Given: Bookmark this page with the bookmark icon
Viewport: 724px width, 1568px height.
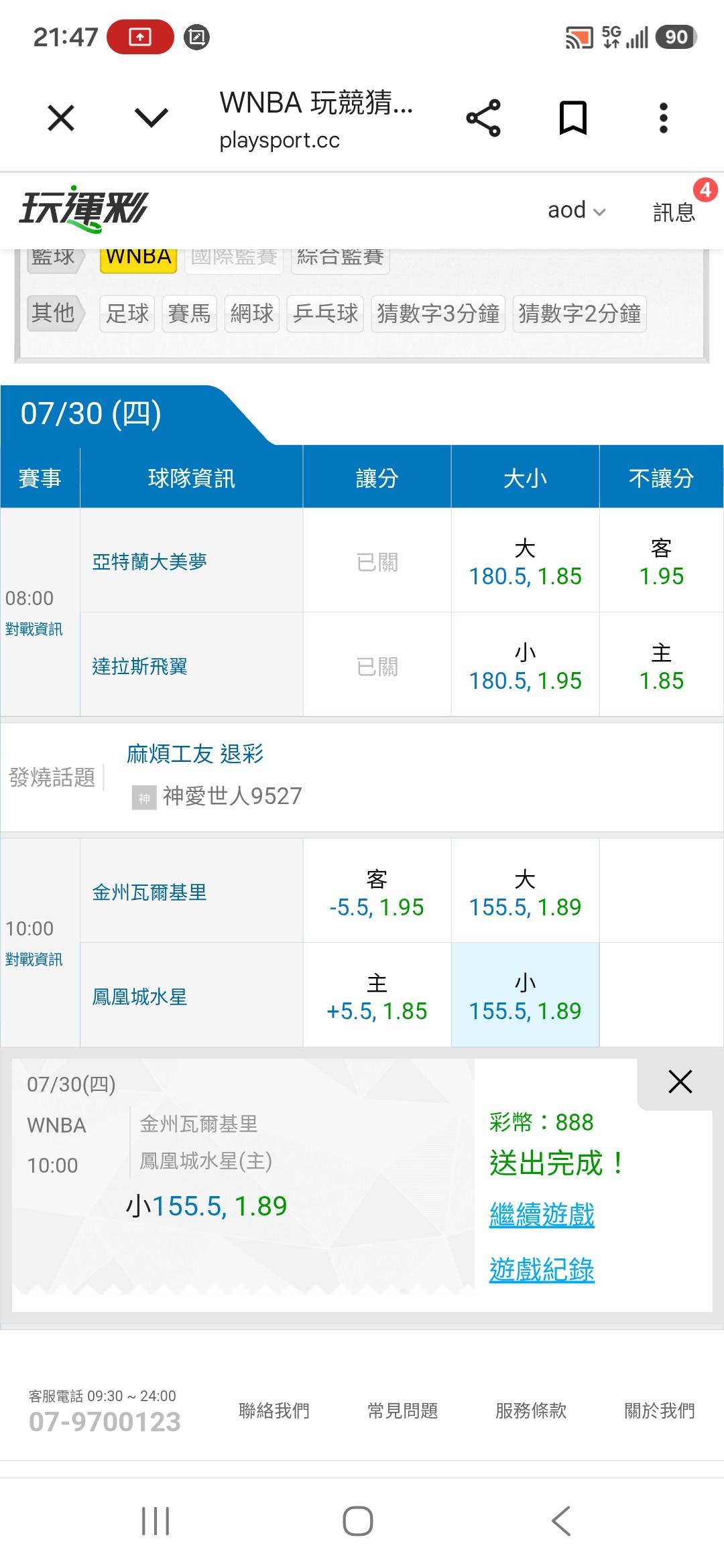Looking at the screenshot, I should coord(573,118).
